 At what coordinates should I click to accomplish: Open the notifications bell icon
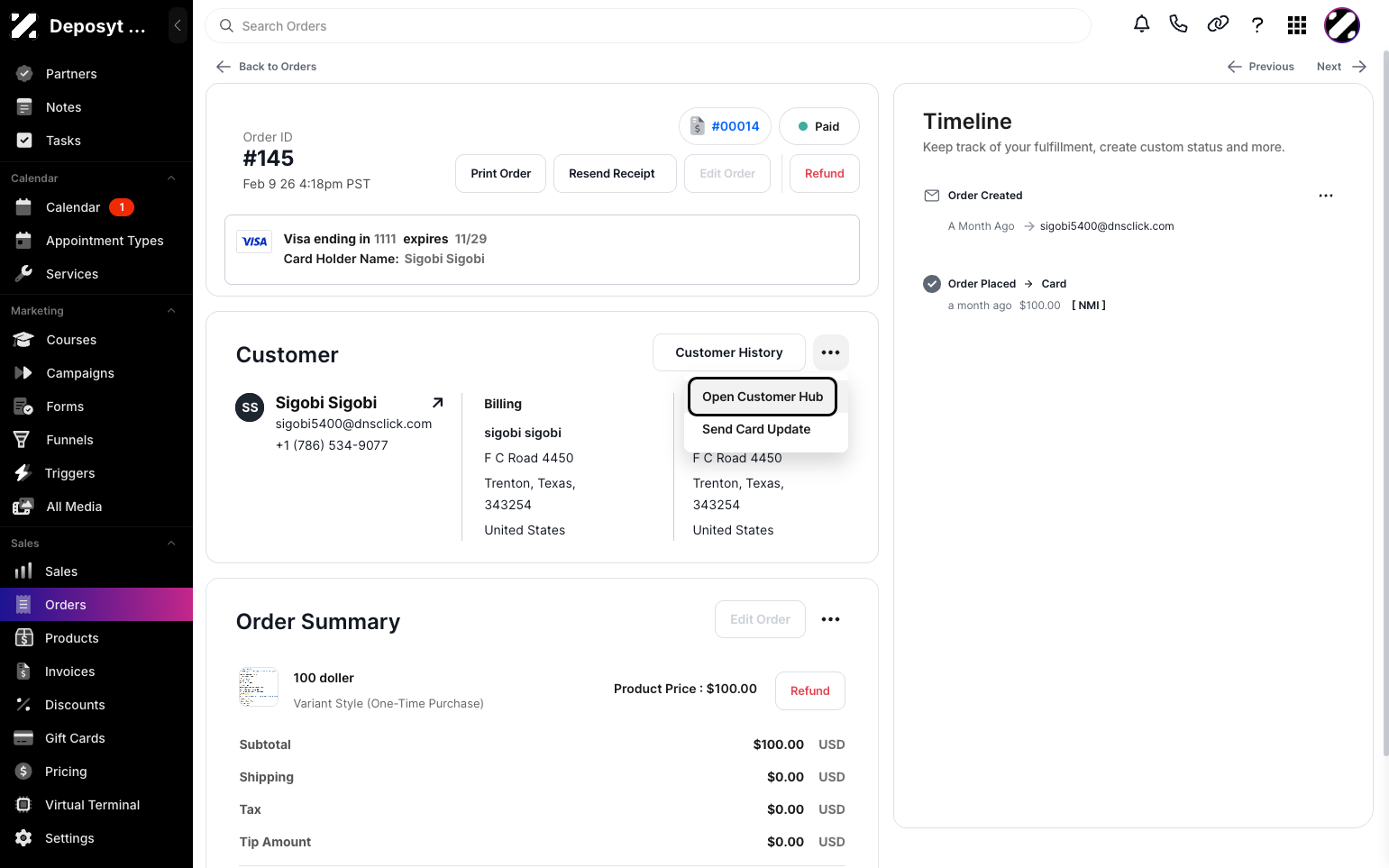click(x=1141, y=24)
